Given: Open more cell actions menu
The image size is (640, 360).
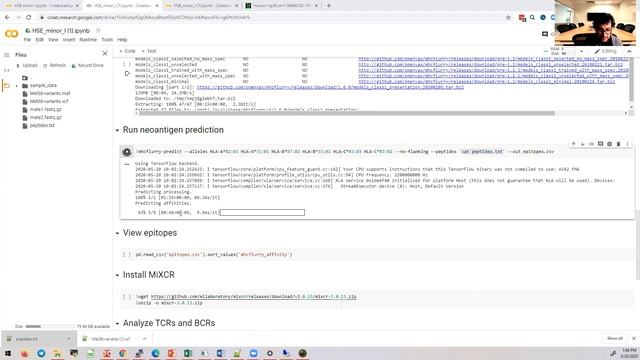Looking at the screenshot, I should click(627, 144).
